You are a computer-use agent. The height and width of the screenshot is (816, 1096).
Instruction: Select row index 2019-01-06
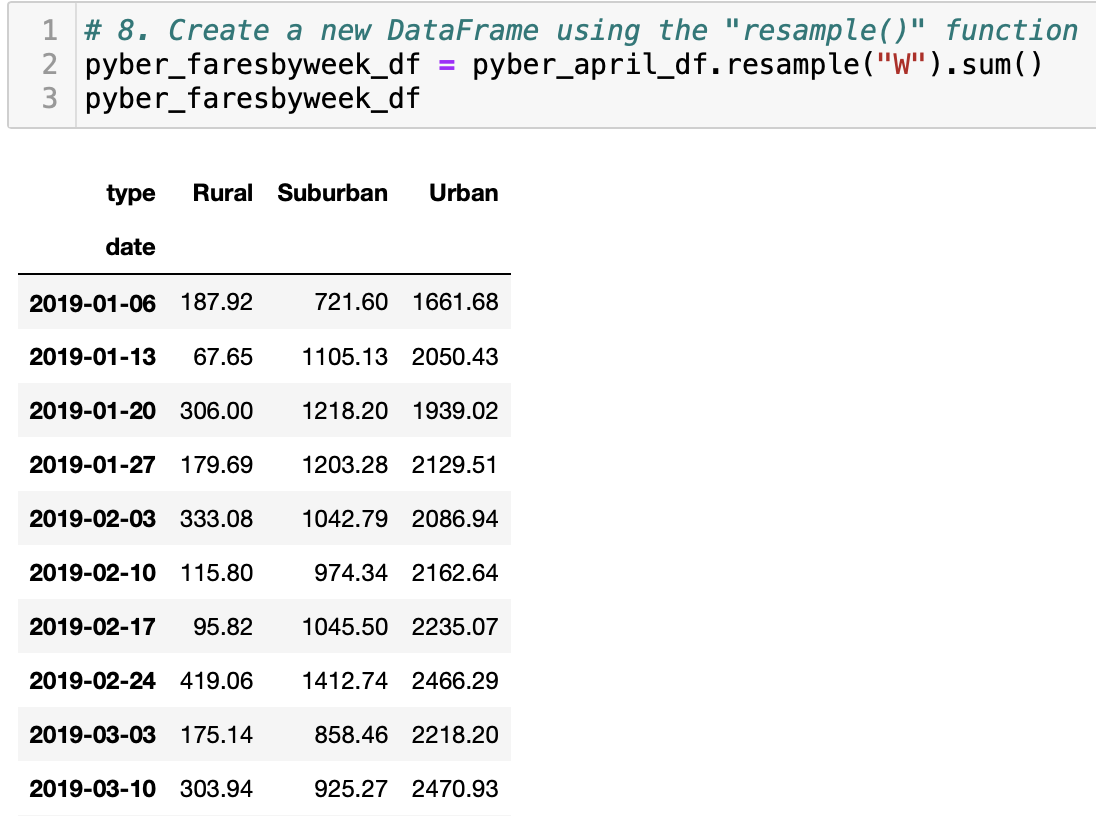pyautogui.click(x=92, y=303)
